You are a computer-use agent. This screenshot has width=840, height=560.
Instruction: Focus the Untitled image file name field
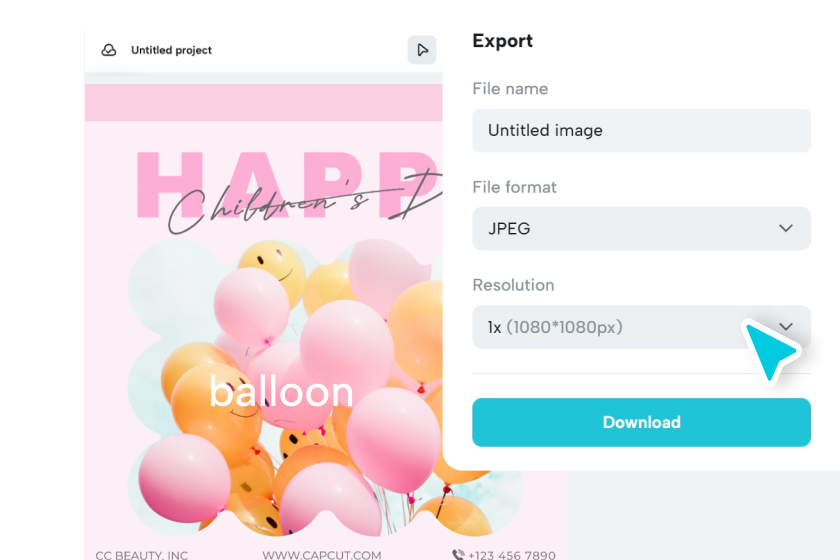641,131
